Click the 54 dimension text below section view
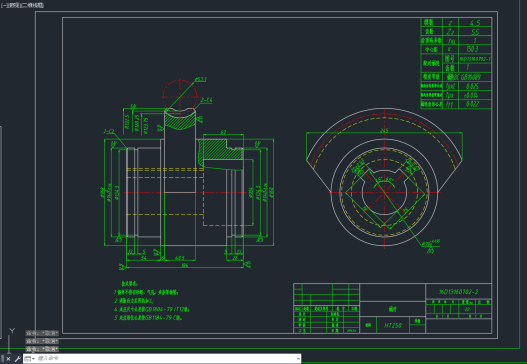Screen dimensions: 527x364 pyautogui.click(x=144, y=258)
